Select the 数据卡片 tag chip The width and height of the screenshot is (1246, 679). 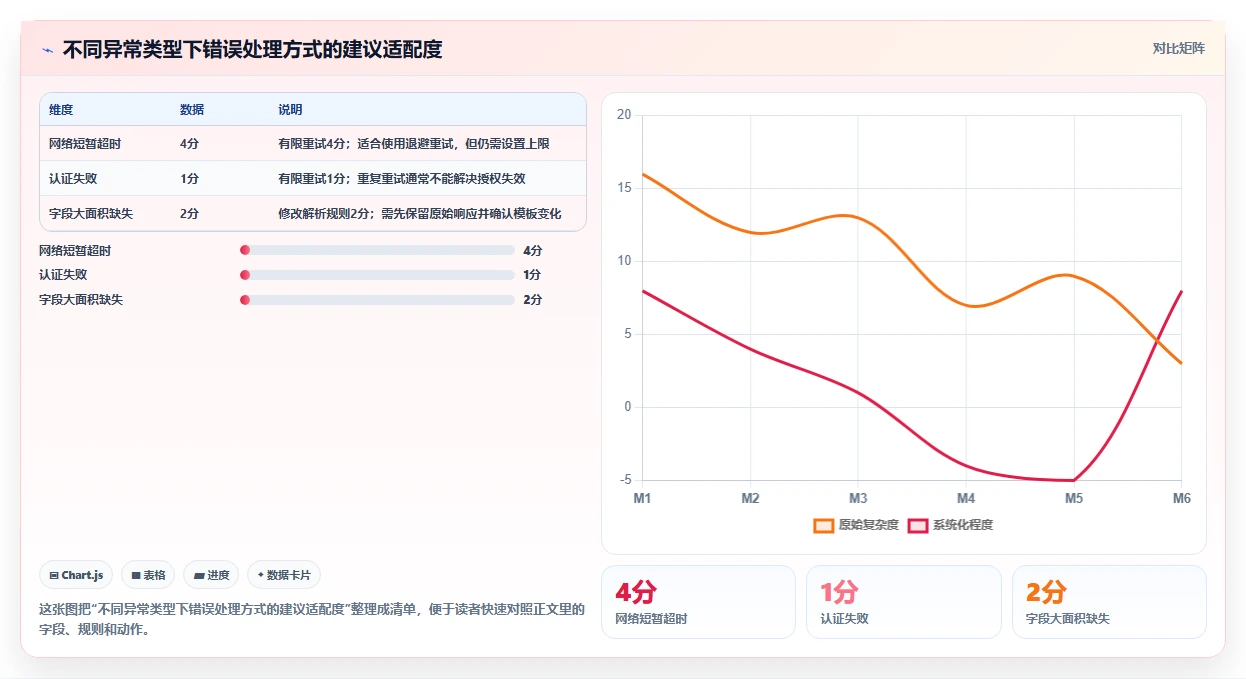284,575
